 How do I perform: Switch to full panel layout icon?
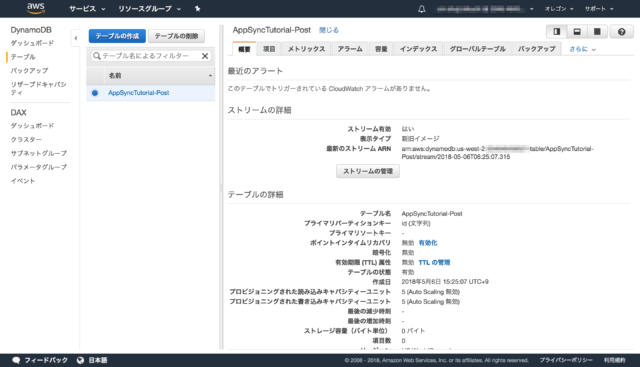pos(597,31)
